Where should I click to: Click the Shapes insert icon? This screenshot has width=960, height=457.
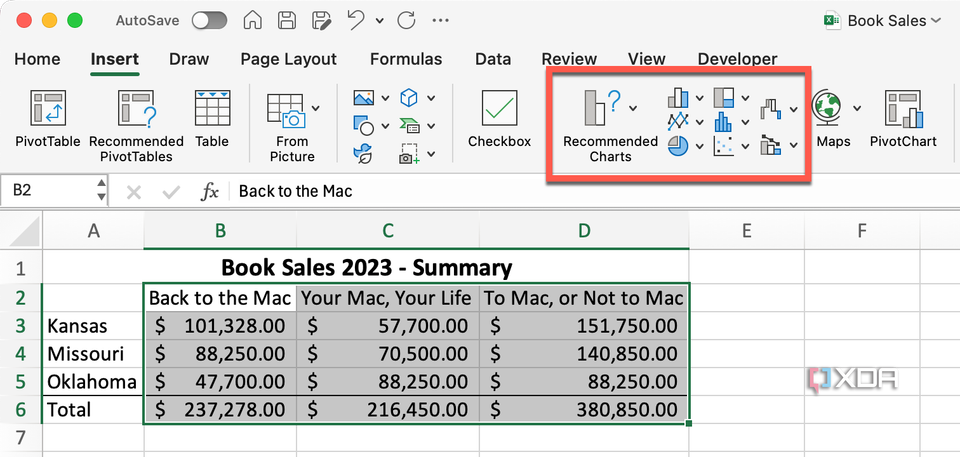(364, 126)
